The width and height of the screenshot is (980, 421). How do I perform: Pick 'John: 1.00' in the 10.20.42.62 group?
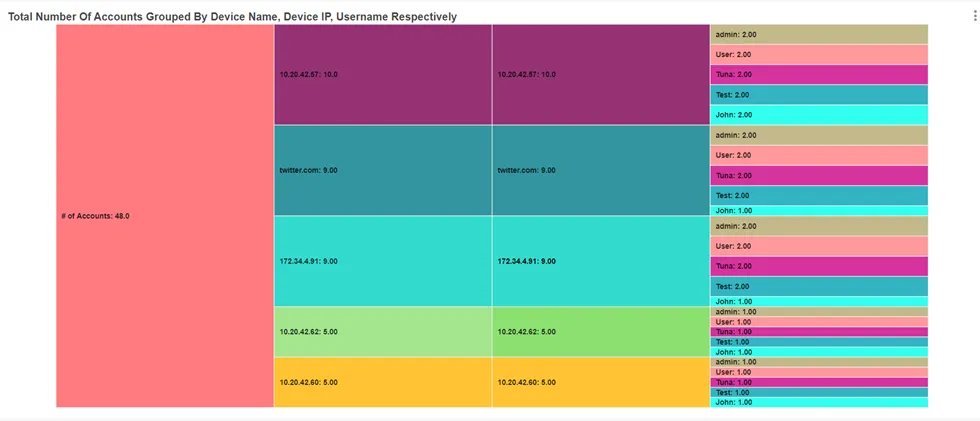819,352
